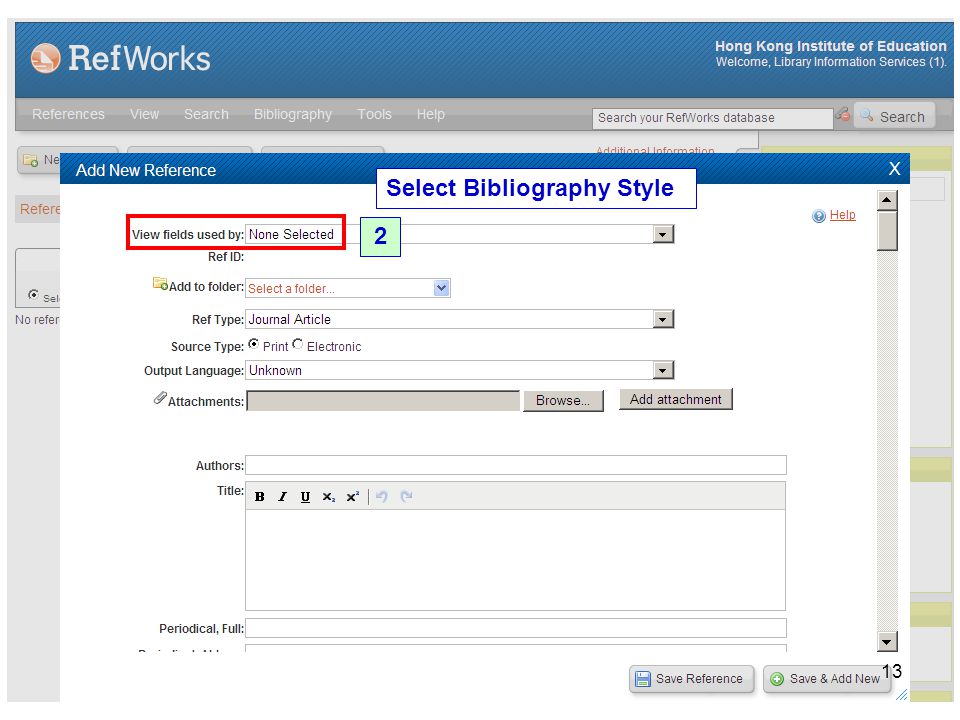960x720 pixels.
Task: Apply superscript formatting in Title editor
Action: pos(353,497)
